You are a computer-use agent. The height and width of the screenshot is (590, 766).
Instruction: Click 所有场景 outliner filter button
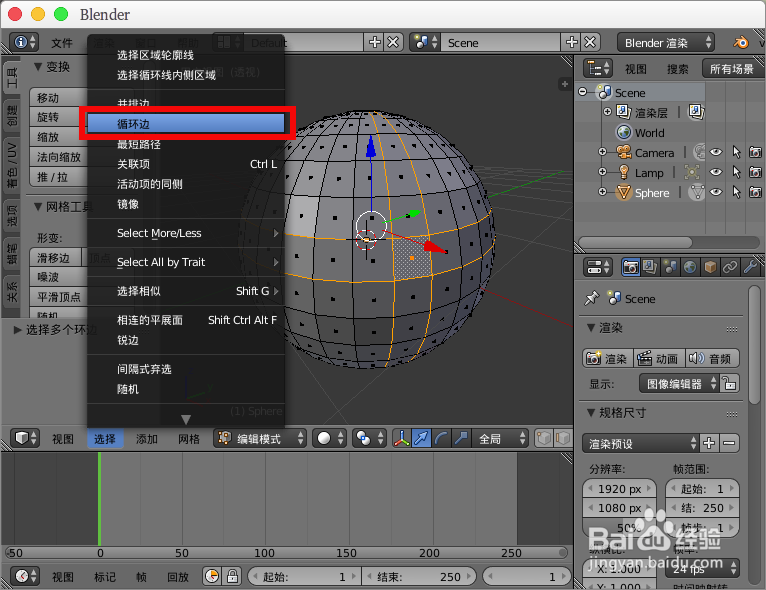click(x=731, y=68)
